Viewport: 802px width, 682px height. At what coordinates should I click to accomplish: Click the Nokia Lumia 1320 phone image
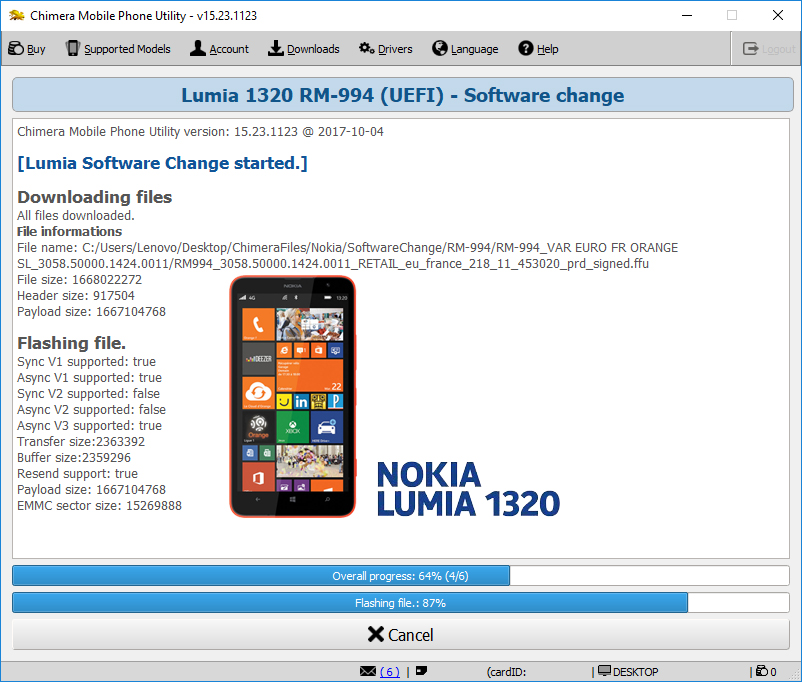pos(292,395)
